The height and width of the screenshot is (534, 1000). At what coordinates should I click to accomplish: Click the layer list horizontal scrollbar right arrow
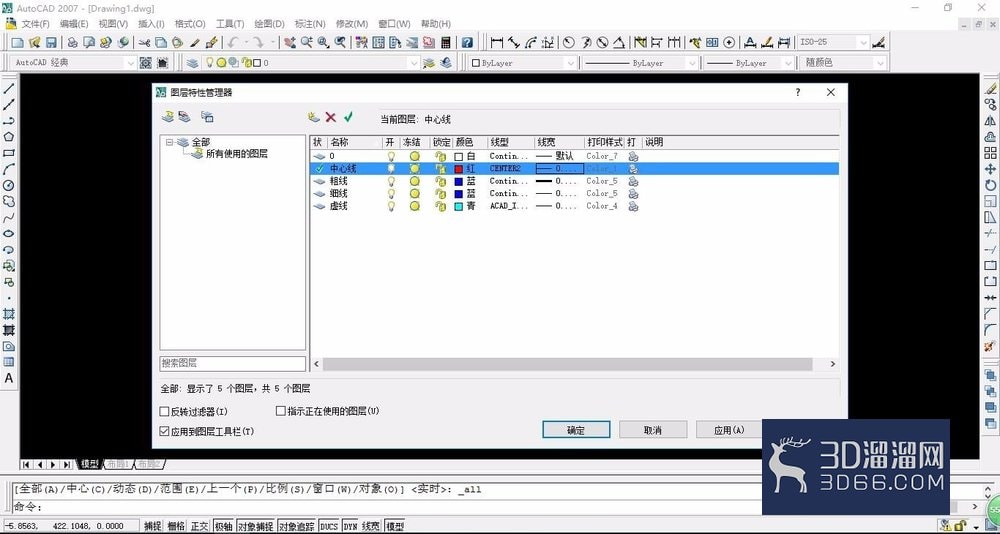point(832,364)
